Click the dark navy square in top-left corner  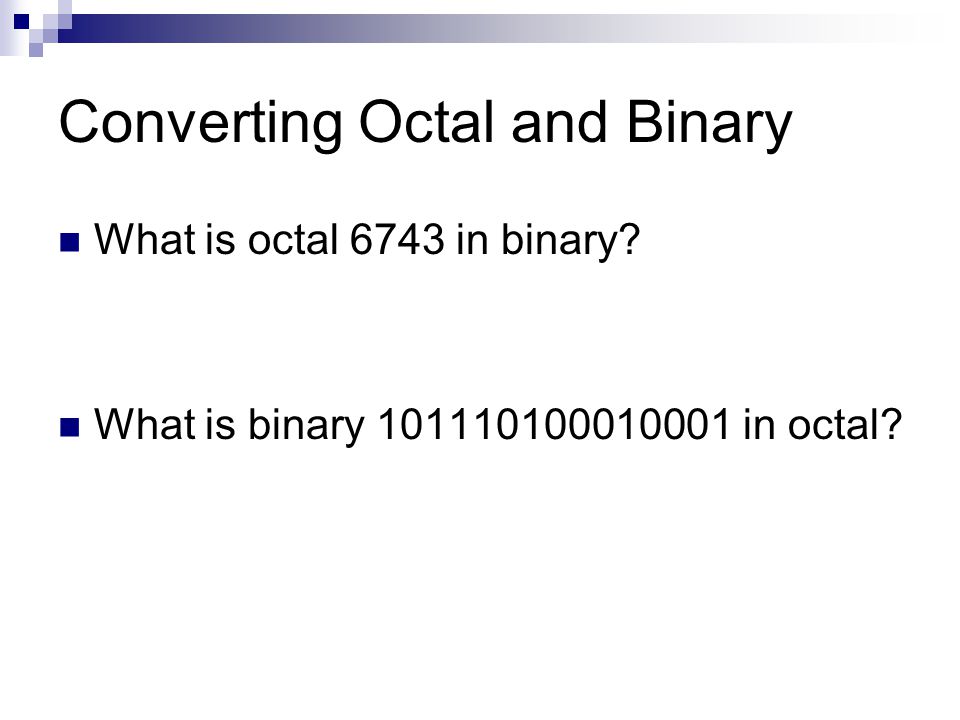point(22,22)
